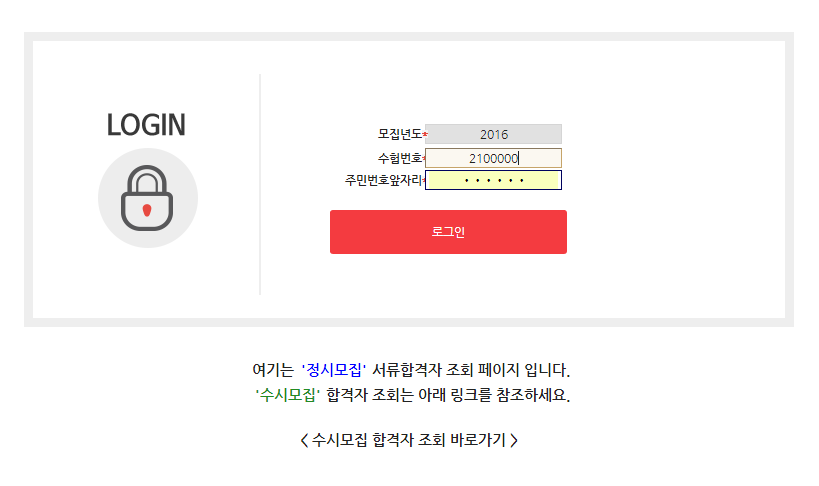The image size is (819, 486).
Task: Select the 모집년도 field showing 2016
Action: click(493, 134)
